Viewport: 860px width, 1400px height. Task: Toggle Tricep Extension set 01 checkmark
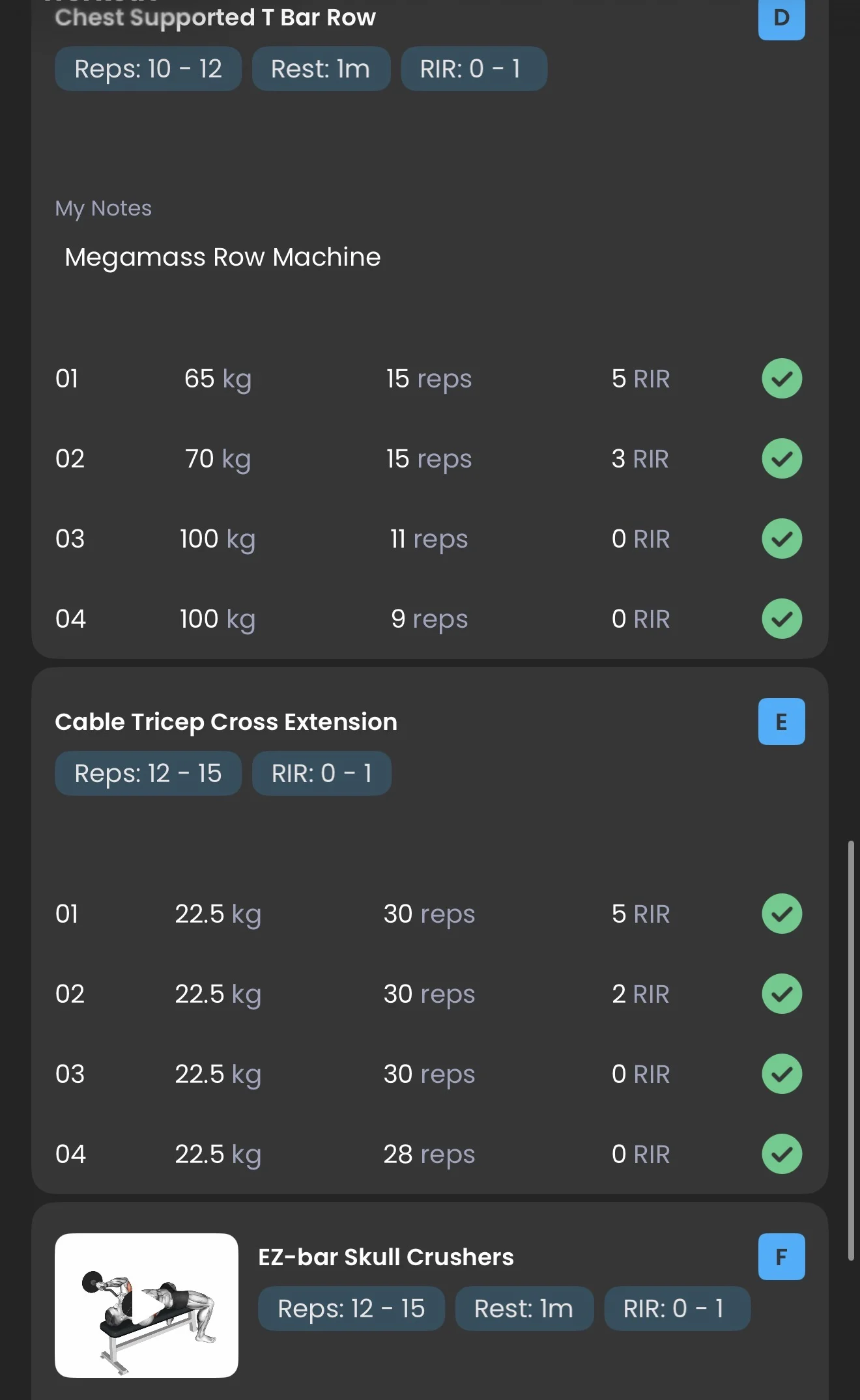pyautogui.click(x=782, y=914)
